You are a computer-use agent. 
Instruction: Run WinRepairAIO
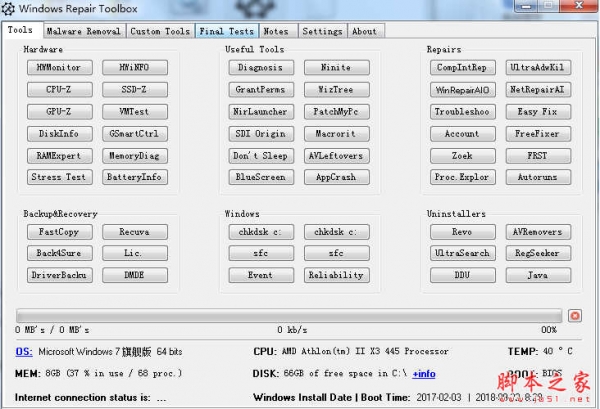[463, 90]
